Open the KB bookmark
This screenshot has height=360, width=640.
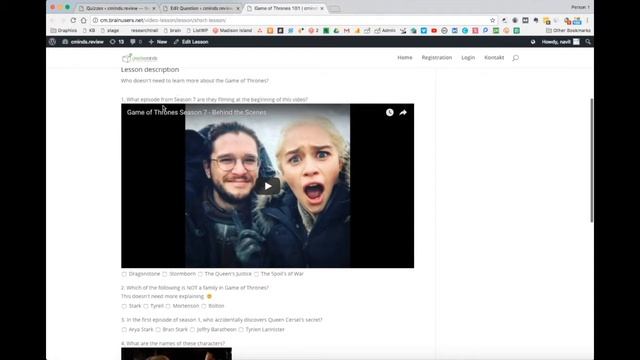[89, 31]
